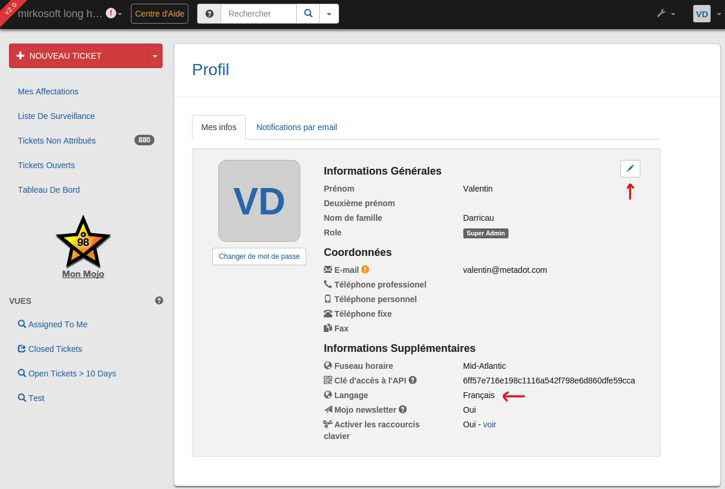Click the API key help icon
725x489 pixels.
[412, 380]
